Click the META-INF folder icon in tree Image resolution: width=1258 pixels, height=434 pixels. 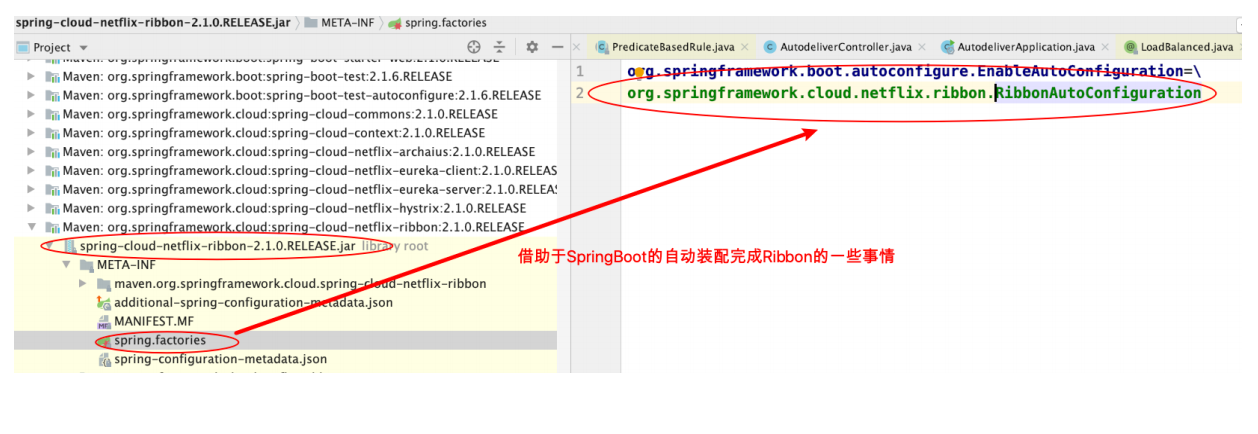click(85, 265)
